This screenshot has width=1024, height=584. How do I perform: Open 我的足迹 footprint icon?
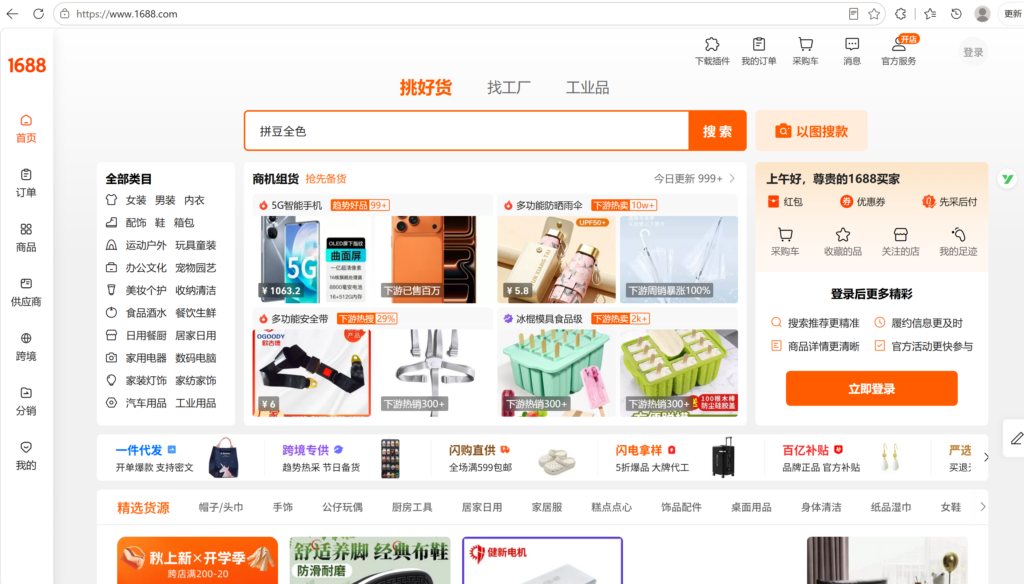[958, 242]
